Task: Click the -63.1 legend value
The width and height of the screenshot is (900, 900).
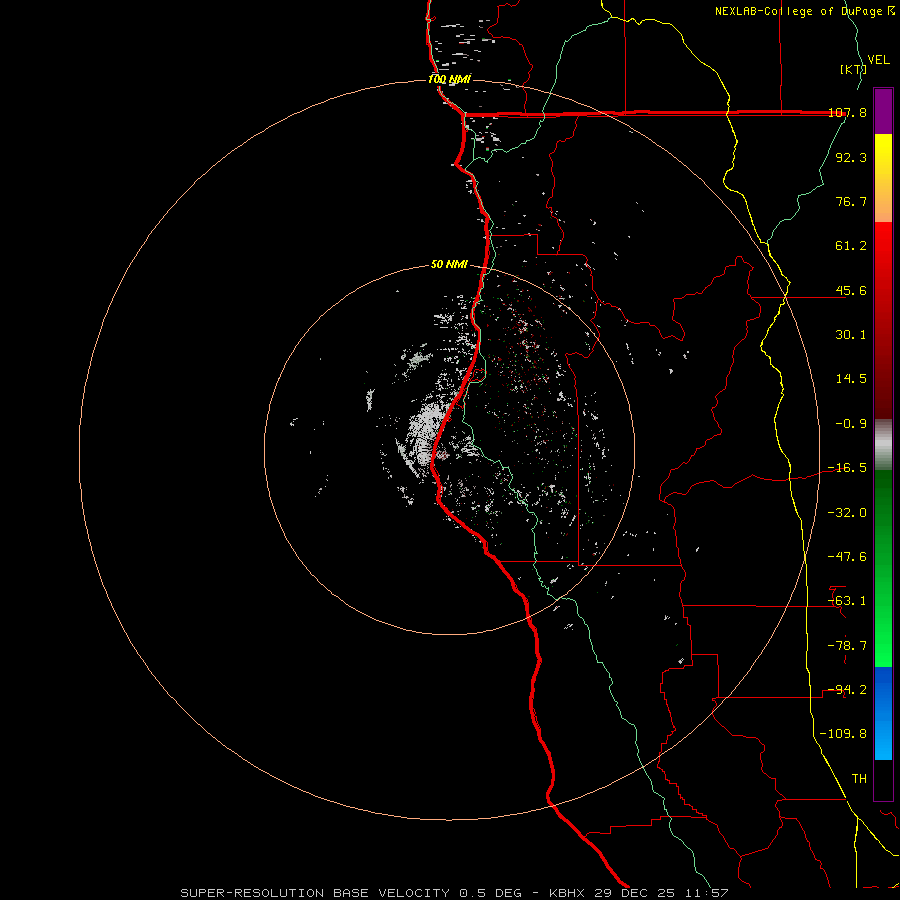Action: [x=848, y=601]
